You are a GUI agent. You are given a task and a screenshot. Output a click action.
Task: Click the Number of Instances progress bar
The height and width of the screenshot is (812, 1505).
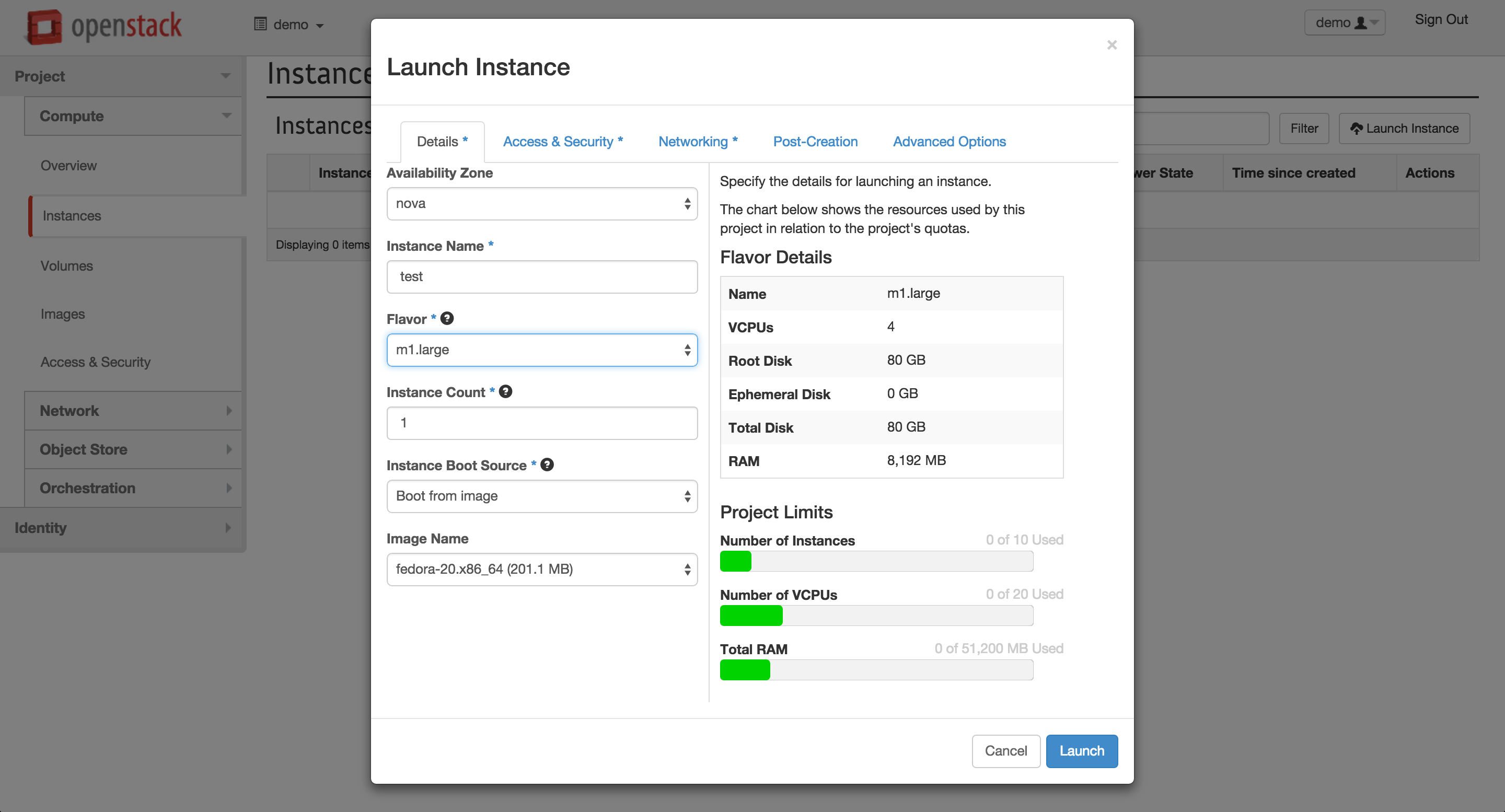coord(876,561)
